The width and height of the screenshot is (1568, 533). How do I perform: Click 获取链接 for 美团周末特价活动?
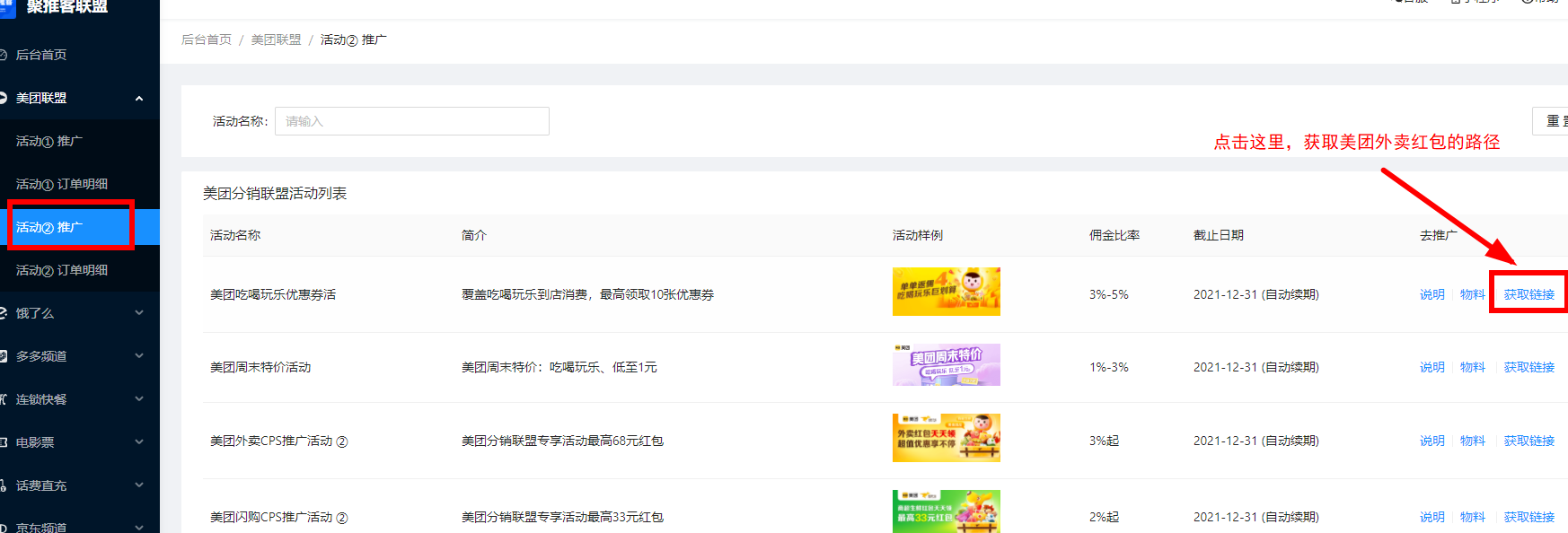pyautogui.click(x=1529, y=367)
